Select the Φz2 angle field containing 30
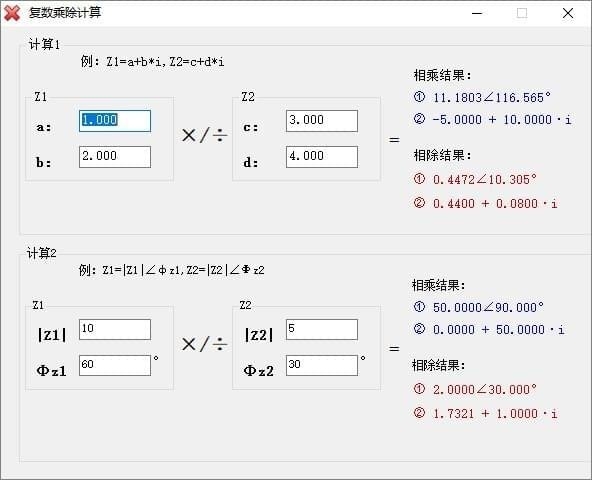592x480 pixels. [322, 365]
